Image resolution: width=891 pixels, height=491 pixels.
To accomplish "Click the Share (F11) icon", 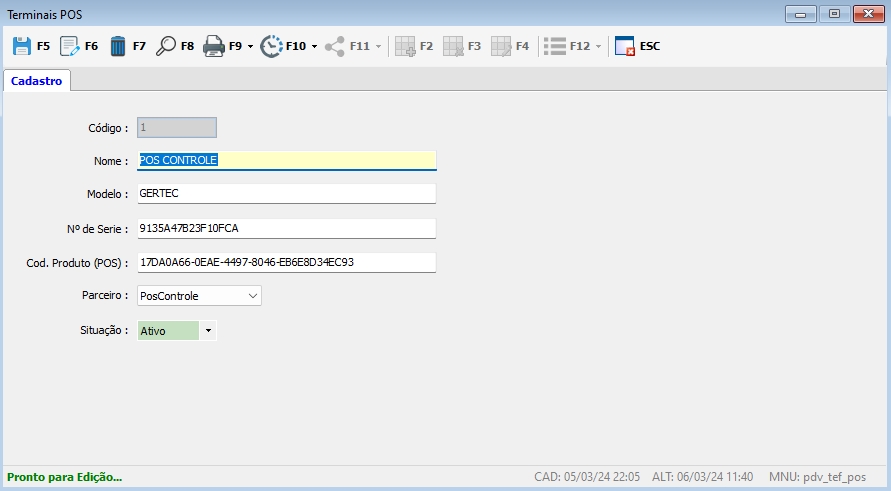I will (x=335, y=46).
